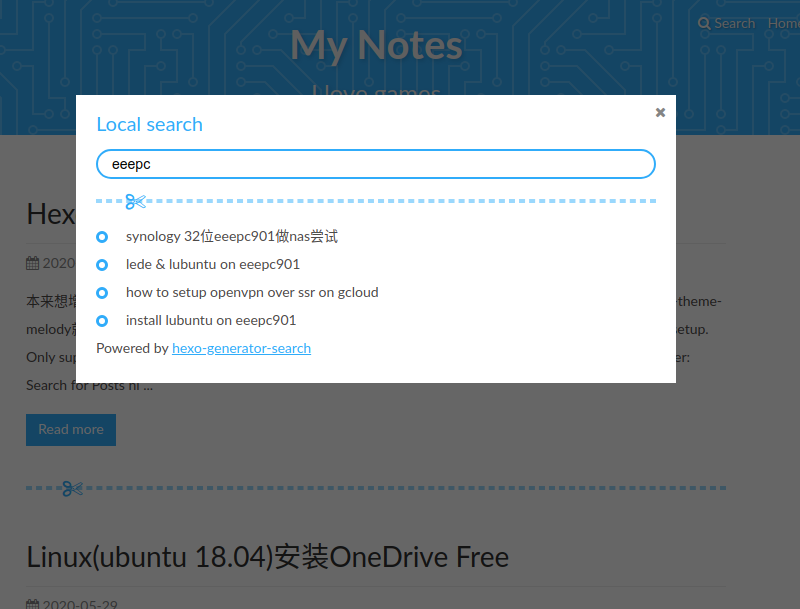The width and height of the screenshot is (800, 609).
Task: Click the circle bullet beside the synology result
Action: pos(102,237)
